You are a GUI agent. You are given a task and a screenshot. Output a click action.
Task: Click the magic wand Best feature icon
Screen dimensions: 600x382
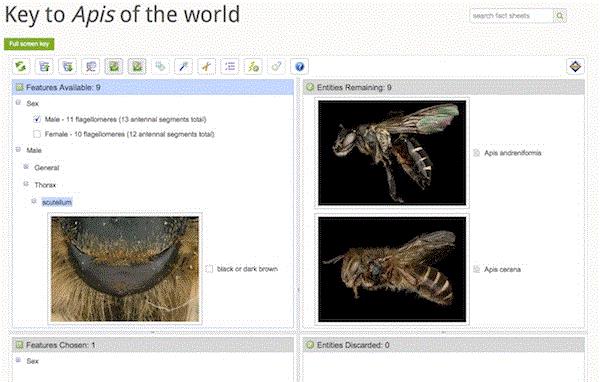click(x=183, y=67)
